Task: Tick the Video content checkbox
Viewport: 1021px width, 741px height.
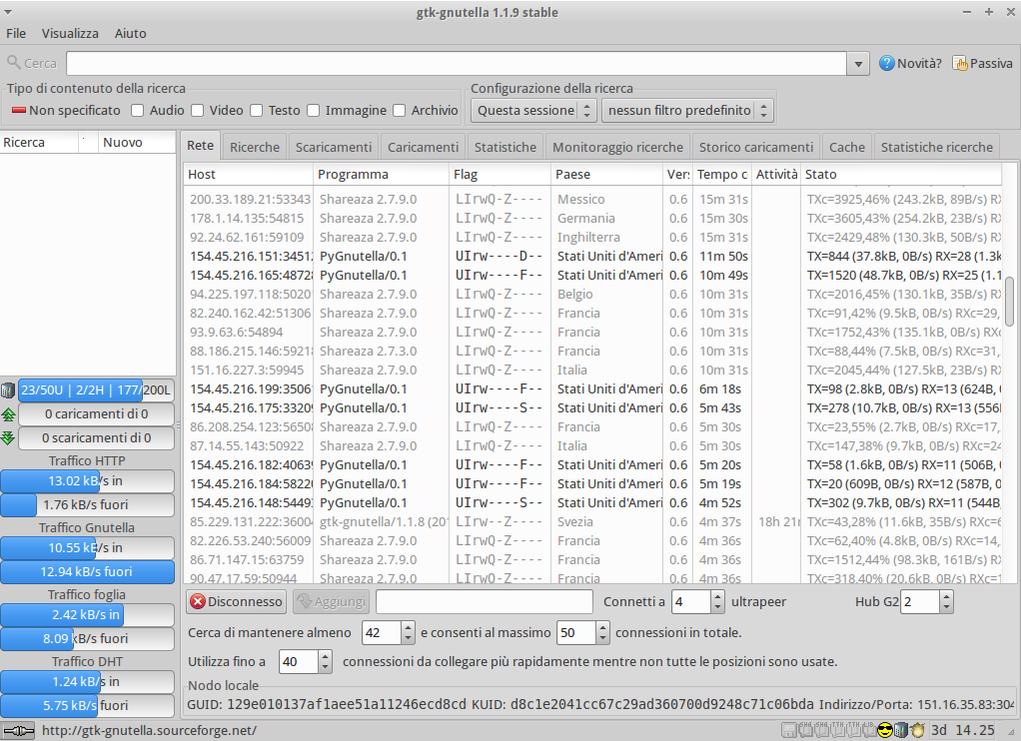Action: click(197, 111)
